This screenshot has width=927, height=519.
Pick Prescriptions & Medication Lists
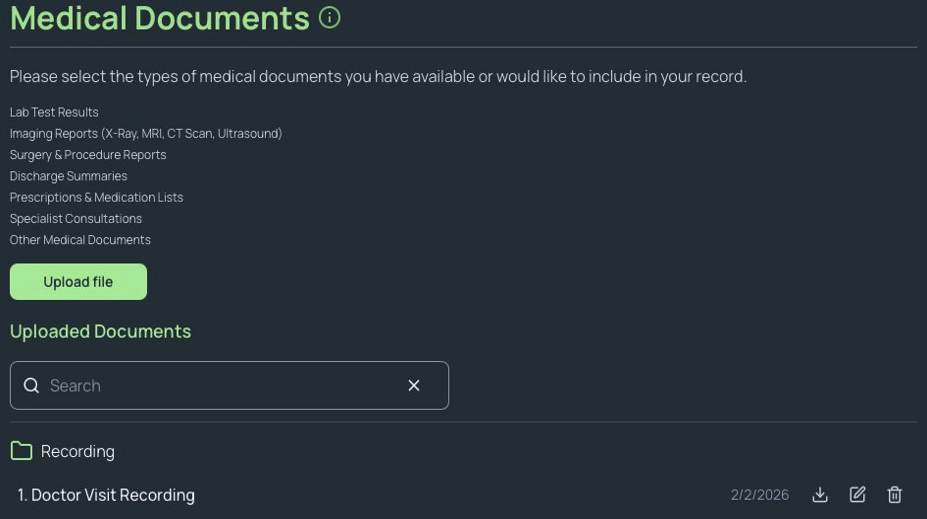pos(96,198)
